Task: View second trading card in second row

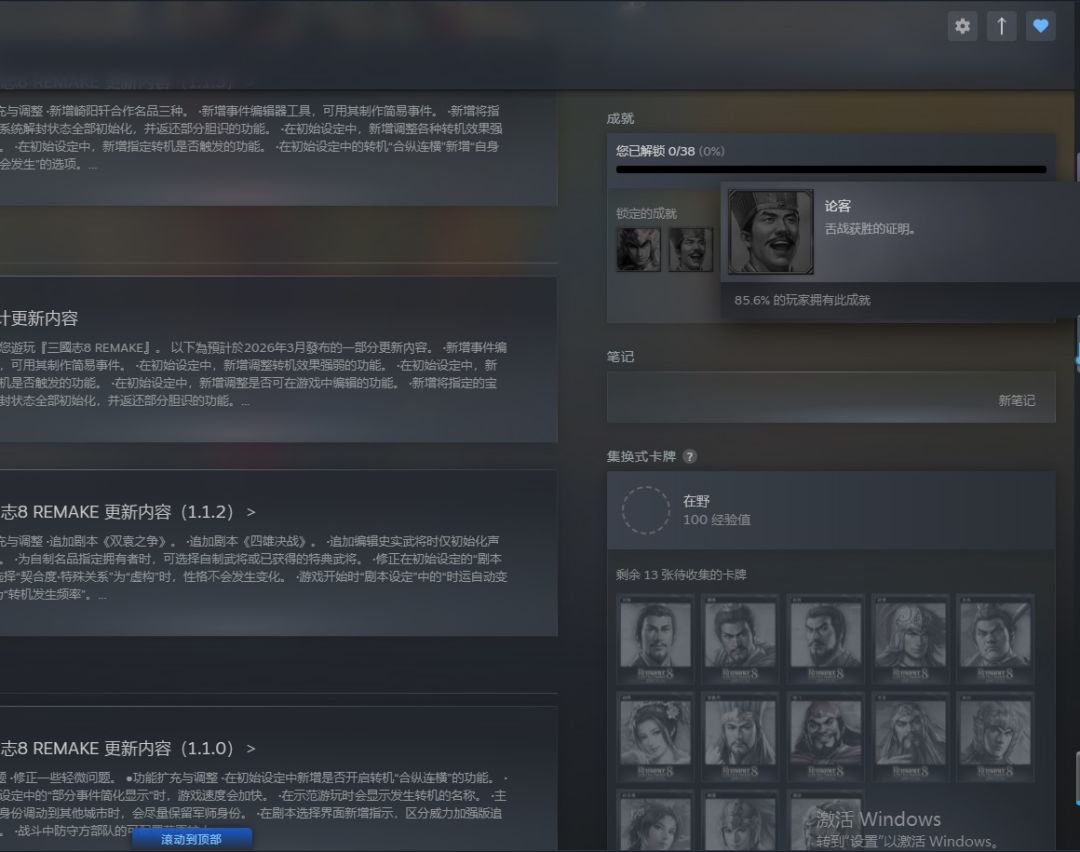Action: point(740,738)
